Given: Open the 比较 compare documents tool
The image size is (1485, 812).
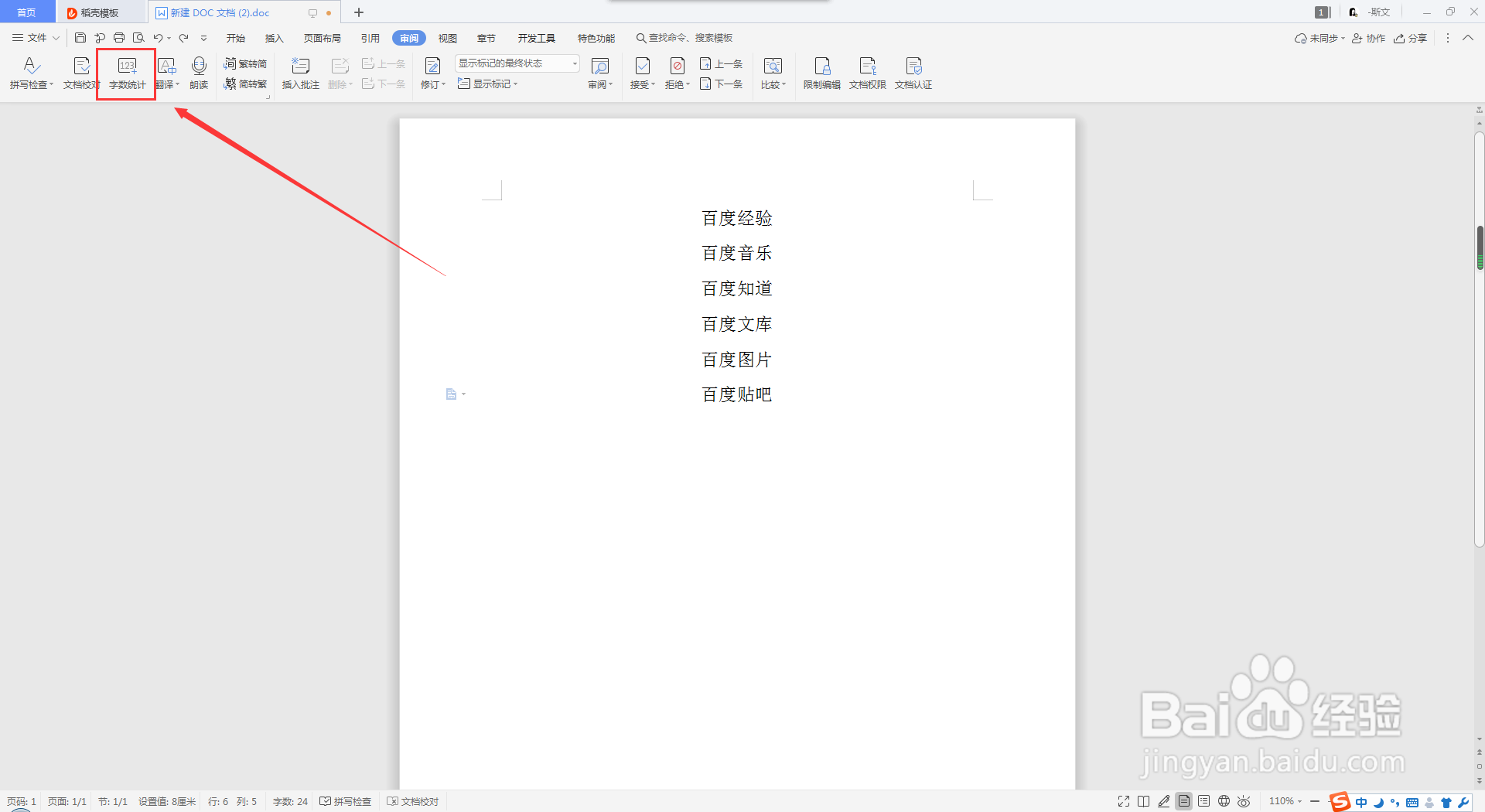Looking at the screenshot, I should click(773, 73).
